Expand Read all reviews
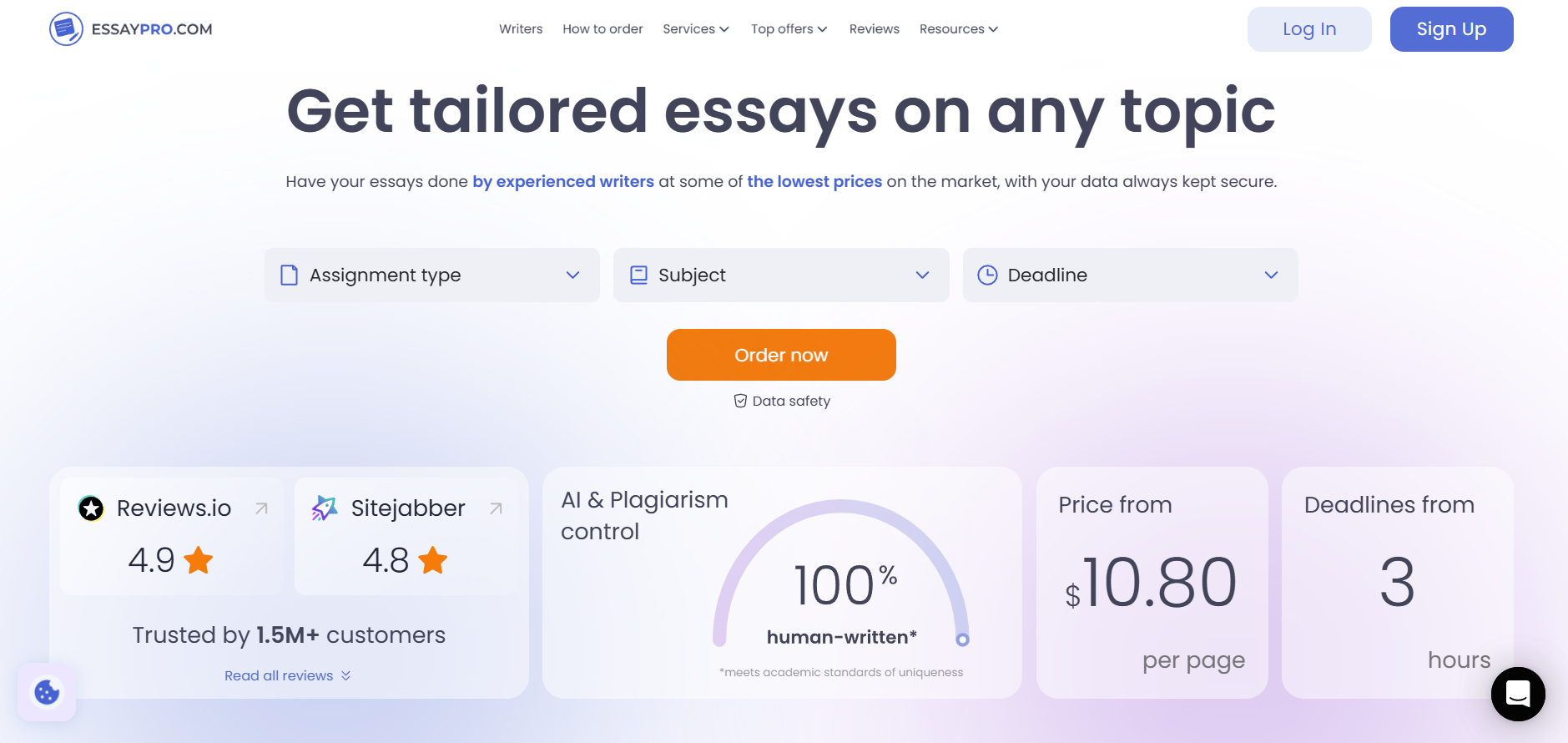This screenshot has width=1568, height=743. [x=287, y=675]
